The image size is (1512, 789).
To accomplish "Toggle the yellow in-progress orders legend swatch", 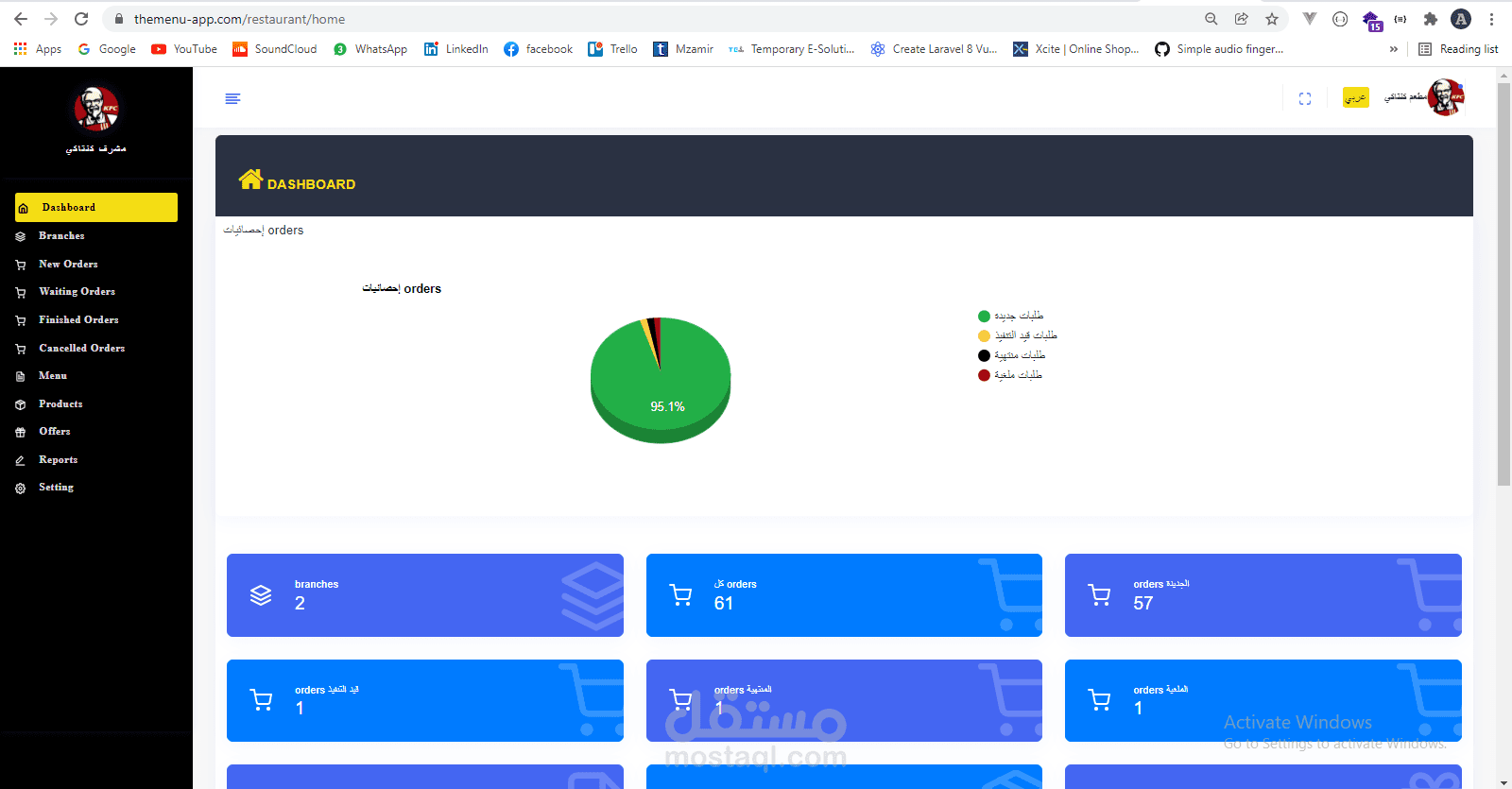I will 984,336.
